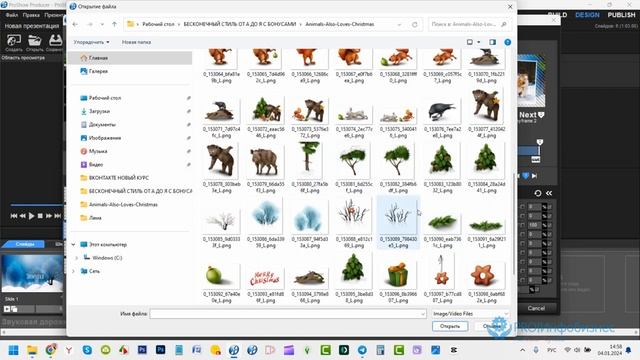640x360 pixels.
Task: Toggle the preview pane icon
Action: [493, 42]
